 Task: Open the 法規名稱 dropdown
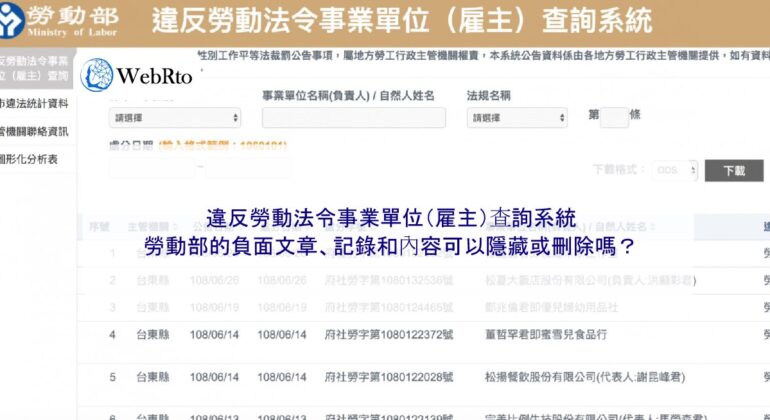[x=517, y=118]
